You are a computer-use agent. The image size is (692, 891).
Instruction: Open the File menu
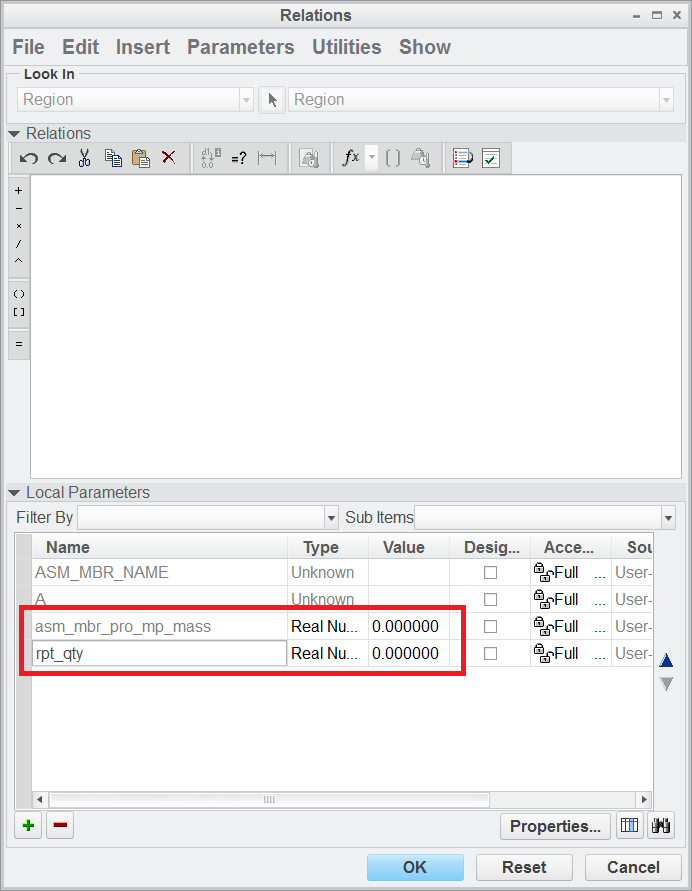28,47
